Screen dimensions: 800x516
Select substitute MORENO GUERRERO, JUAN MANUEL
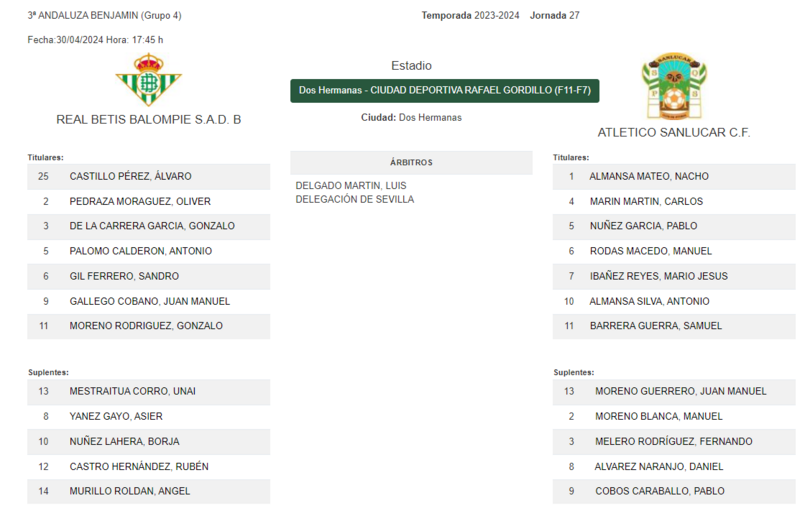pyautogui.click(x=674, y=391)
